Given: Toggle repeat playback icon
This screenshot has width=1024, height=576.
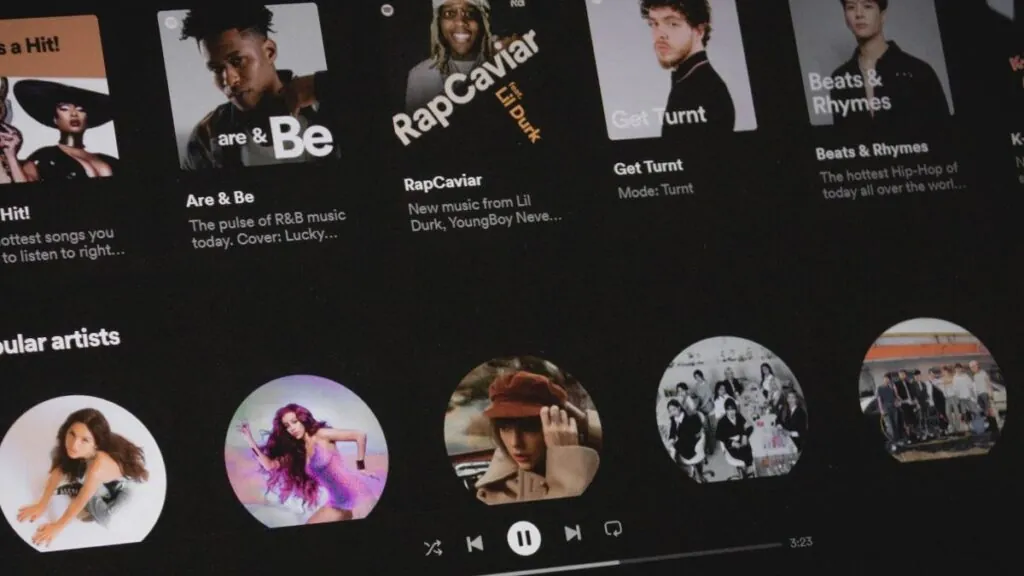Looking at the screenshot, I should [x=613, y=528].
